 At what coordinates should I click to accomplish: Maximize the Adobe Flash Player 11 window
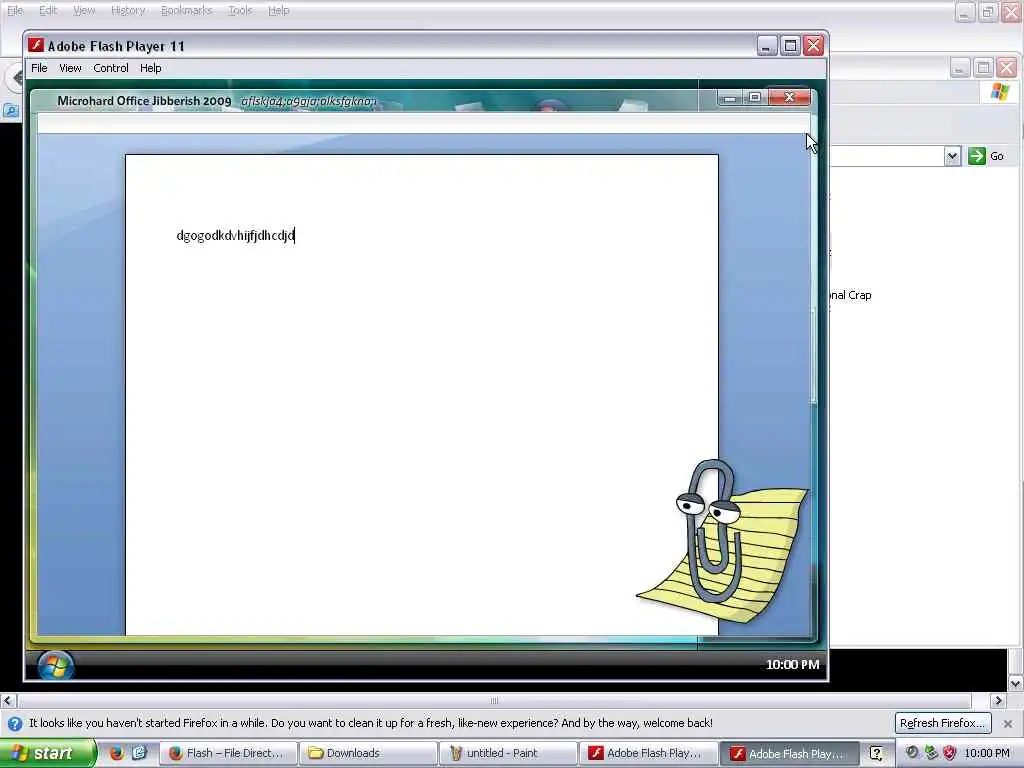point(790,46)
